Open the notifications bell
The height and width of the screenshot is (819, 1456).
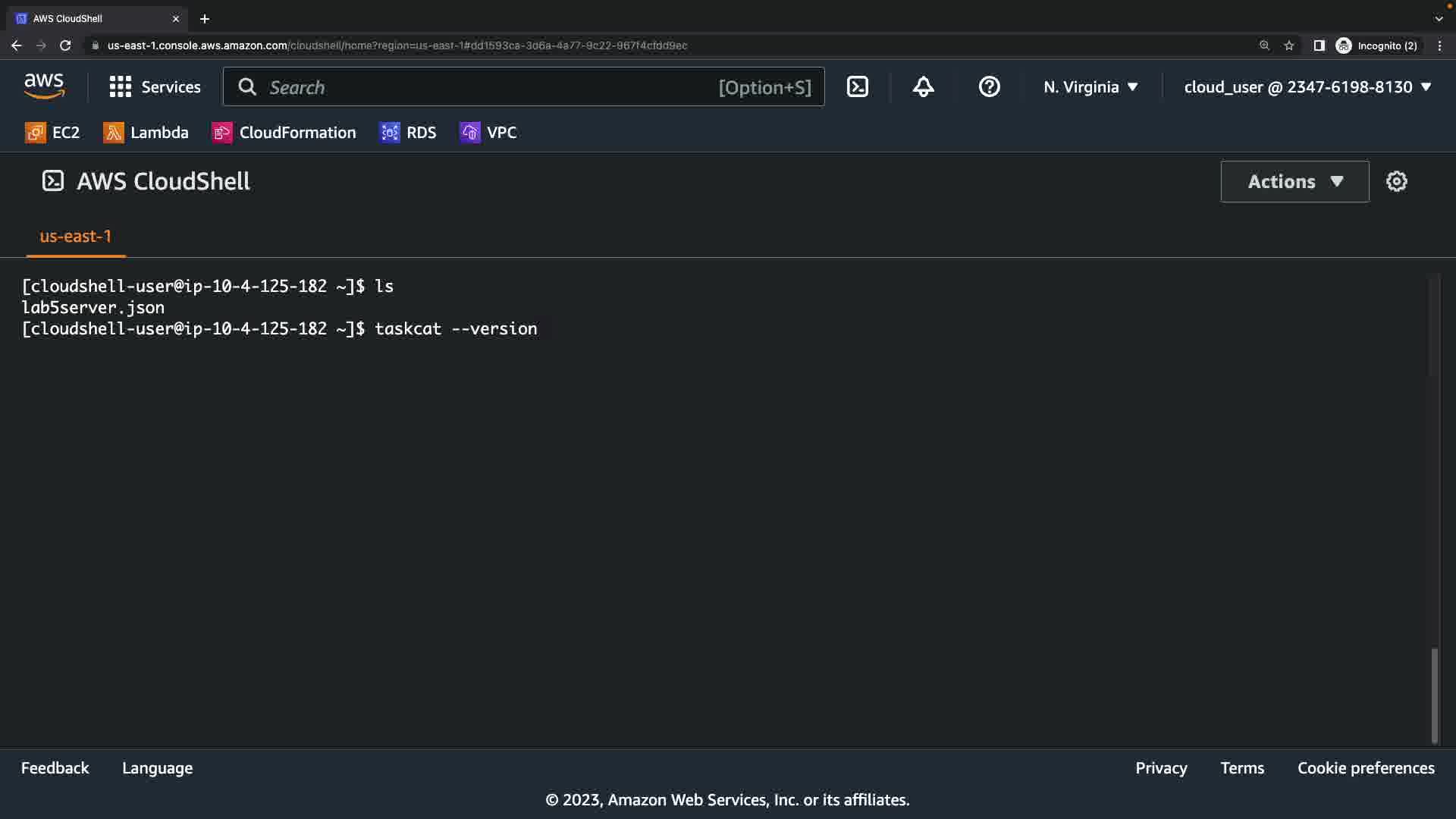[x=923, y=87]
